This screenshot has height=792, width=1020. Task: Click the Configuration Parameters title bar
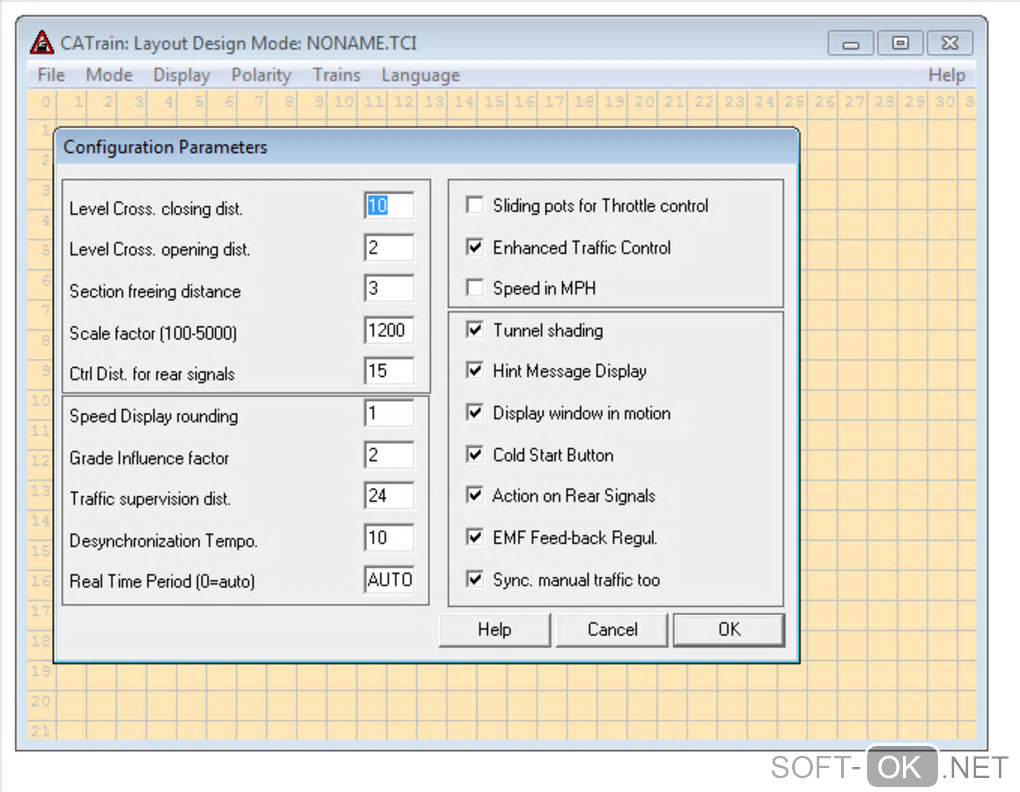tap(427, 147)
